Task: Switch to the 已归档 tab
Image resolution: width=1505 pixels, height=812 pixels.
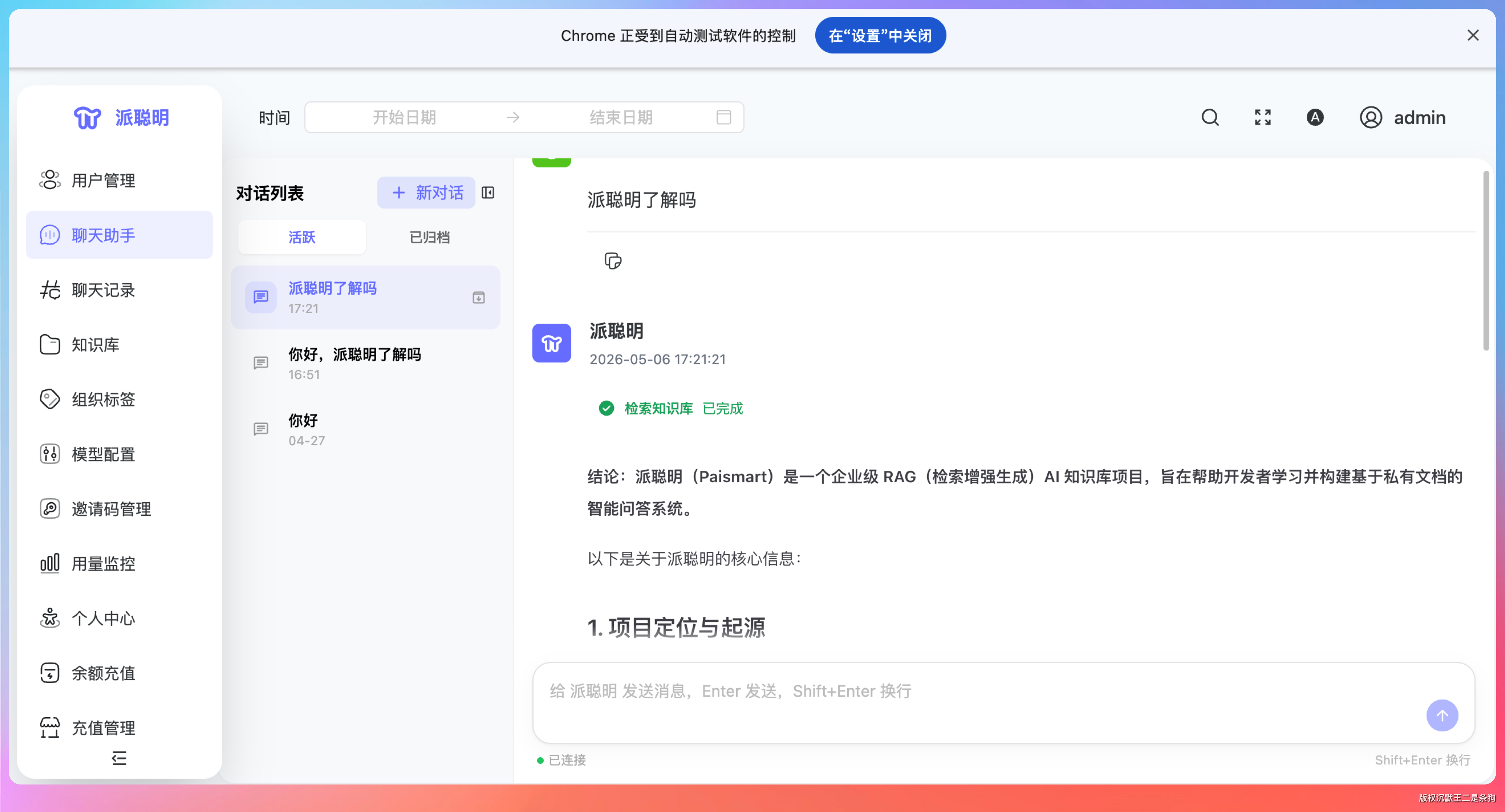Action: click(429, 237)
